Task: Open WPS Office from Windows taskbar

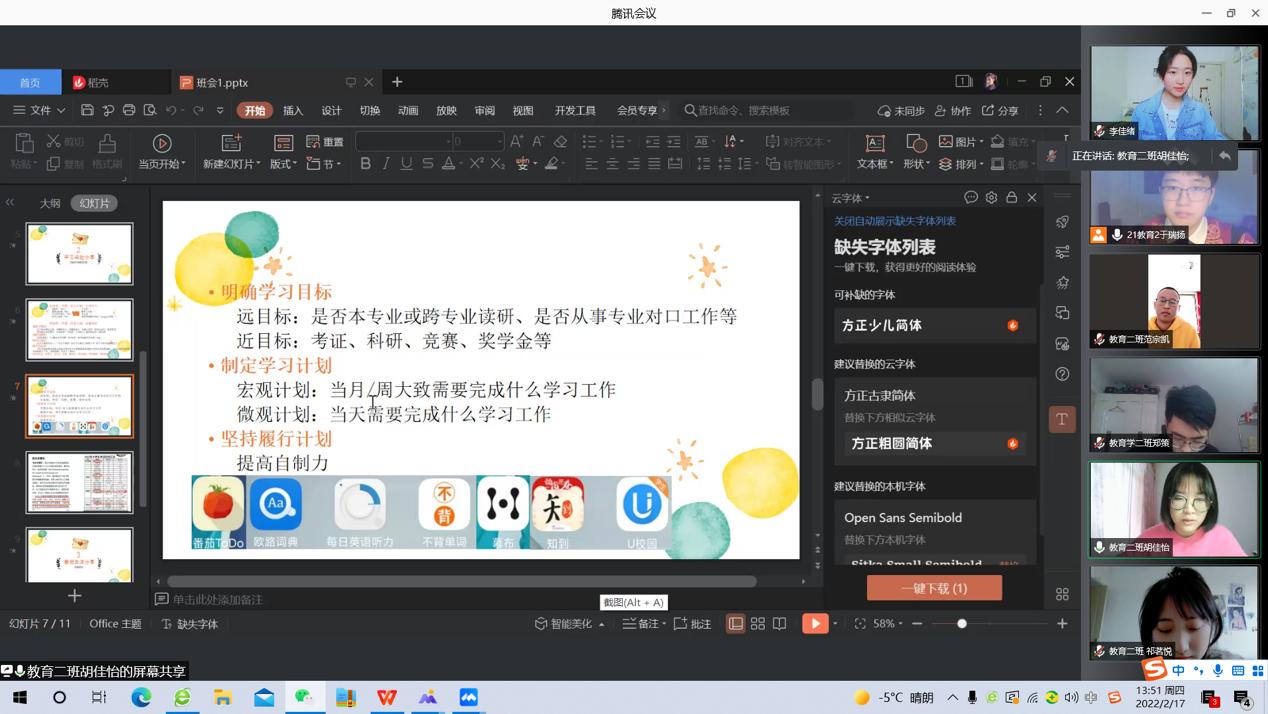Action: tap(387, 697)
